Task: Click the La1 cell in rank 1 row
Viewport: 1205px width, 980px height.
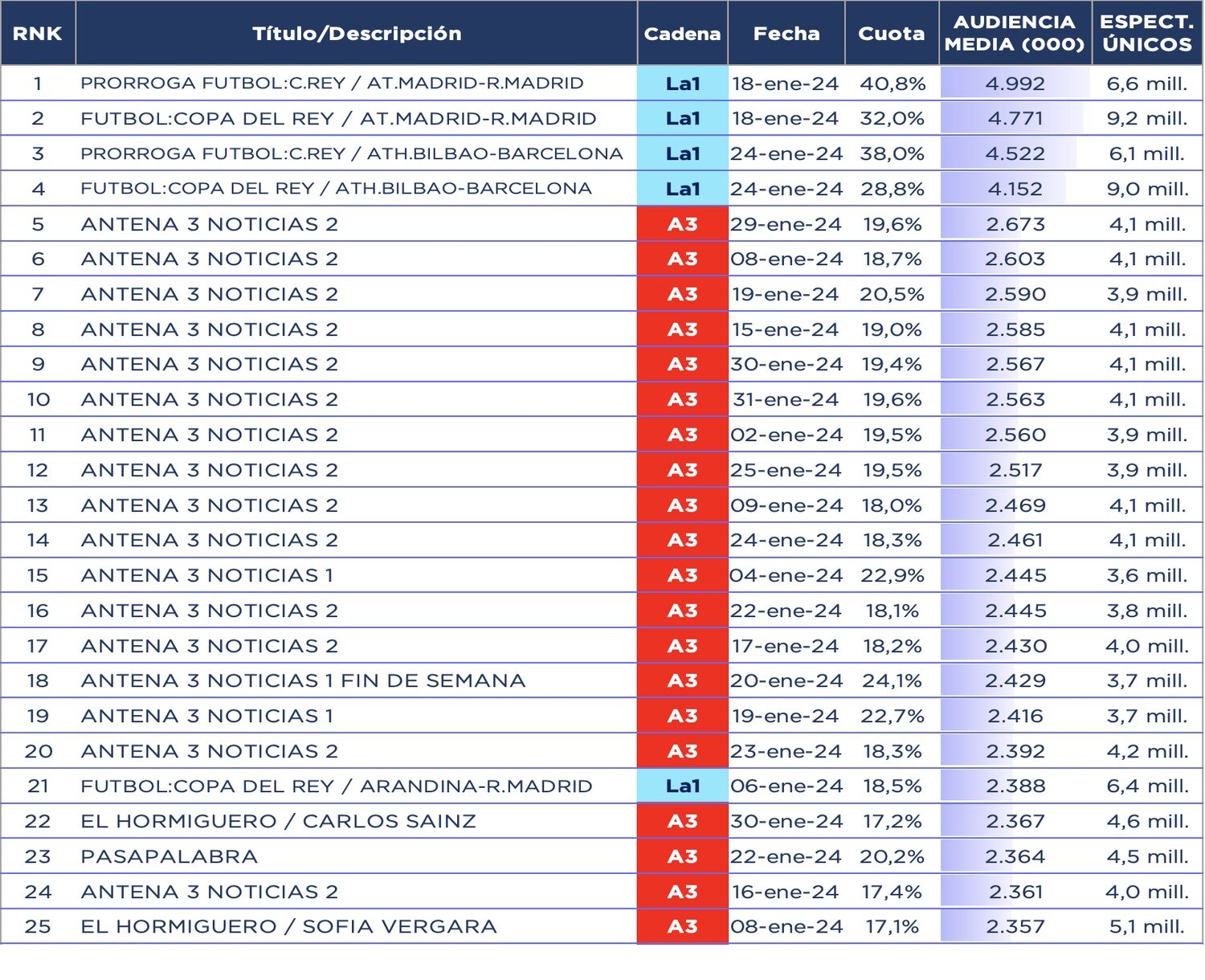Action: click(683, 84)
